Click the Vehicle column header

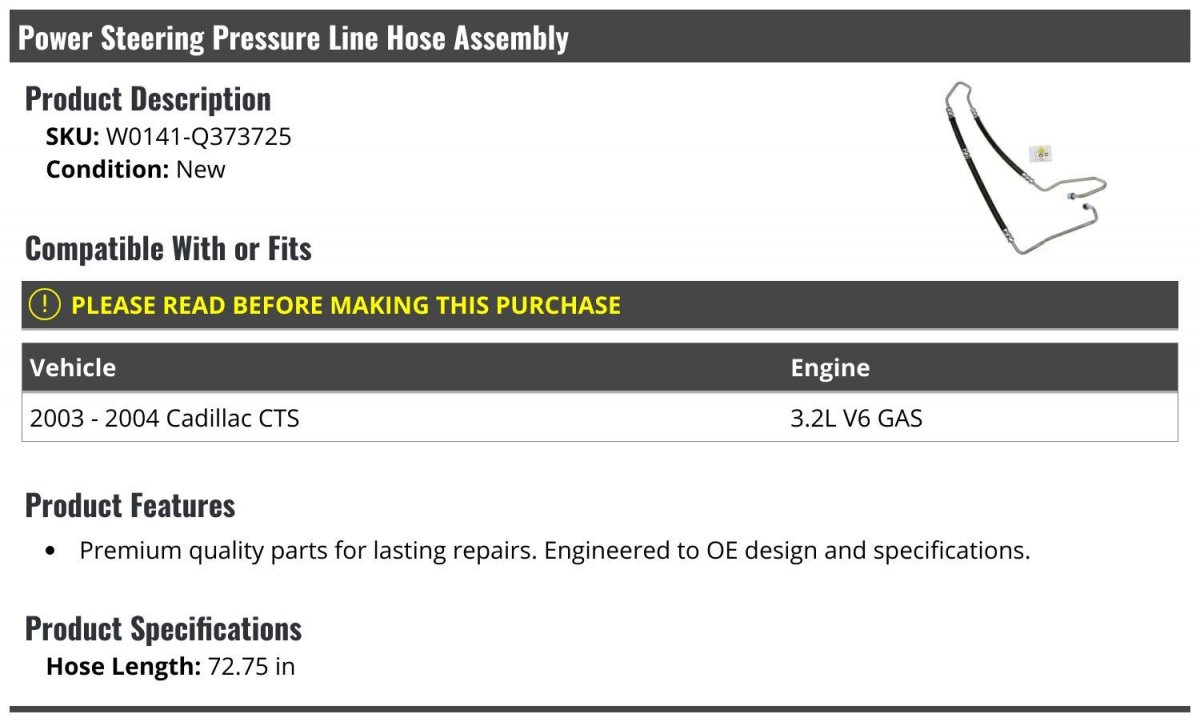(73, 368)
